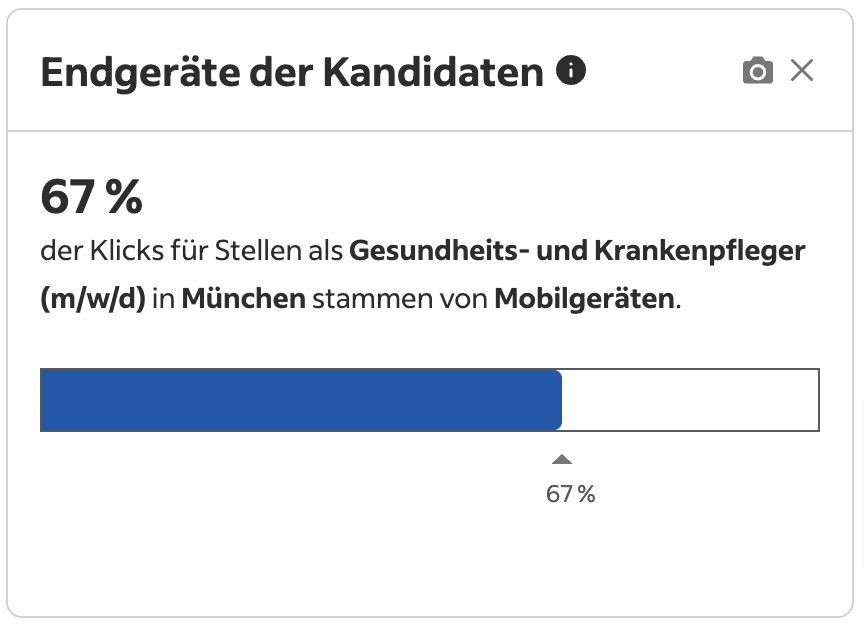Click the blue 67% progress bar

tap(300, 399)
